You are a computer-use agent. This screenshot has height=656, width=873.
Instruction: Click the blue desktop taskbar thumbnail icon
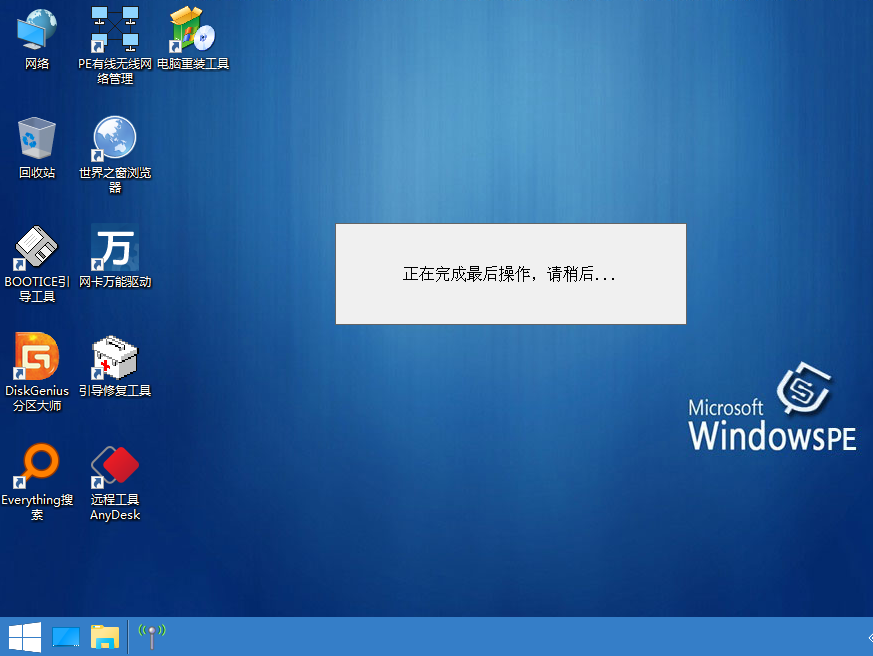[65, 636]
